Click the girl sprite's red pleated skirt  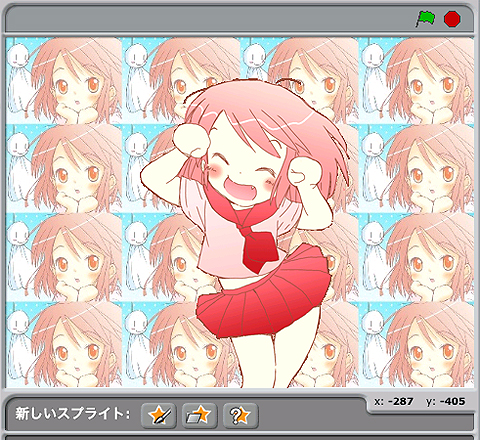pos(263,297)
